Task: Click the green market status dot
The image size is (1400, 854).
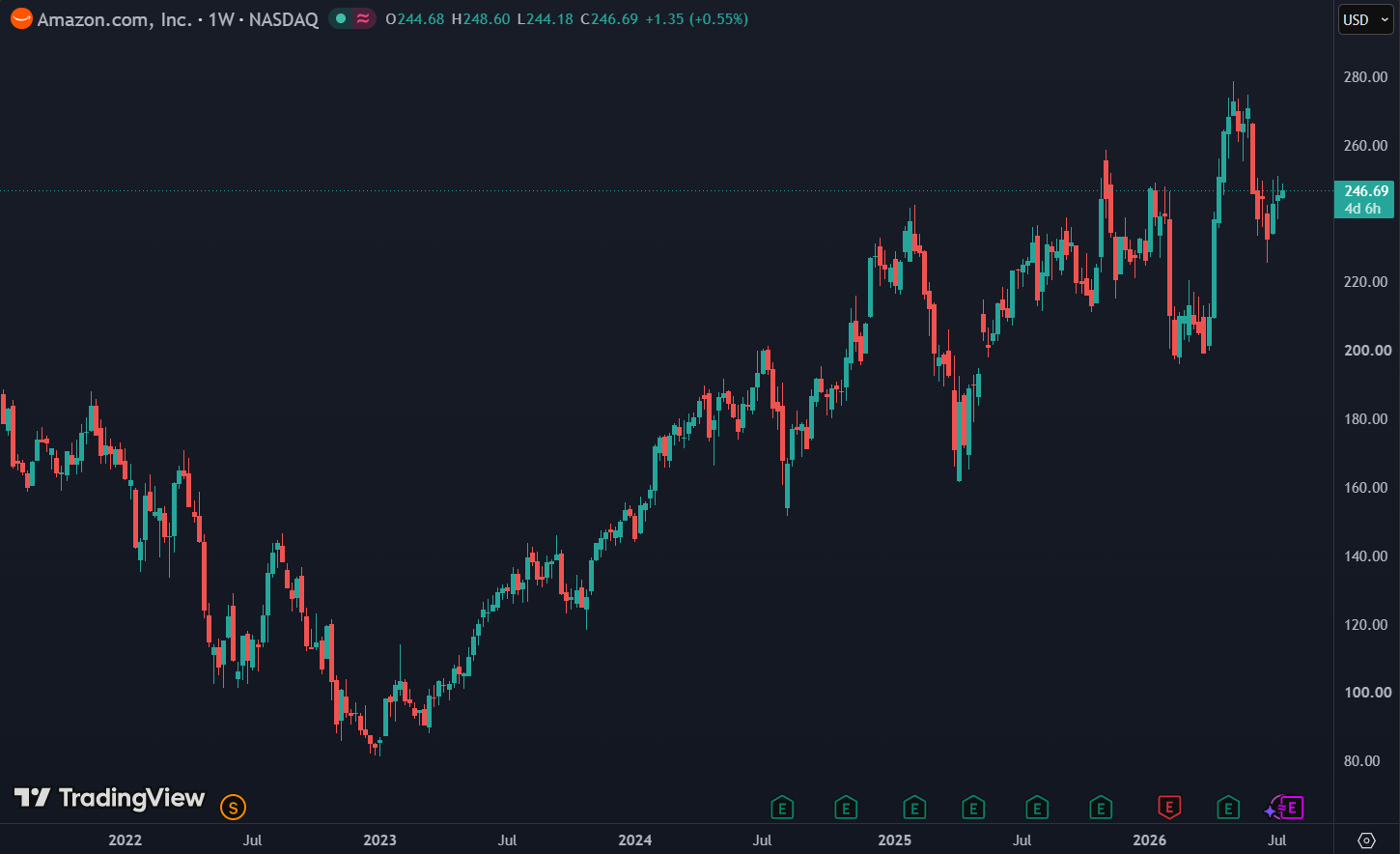Action: point(340,18)
